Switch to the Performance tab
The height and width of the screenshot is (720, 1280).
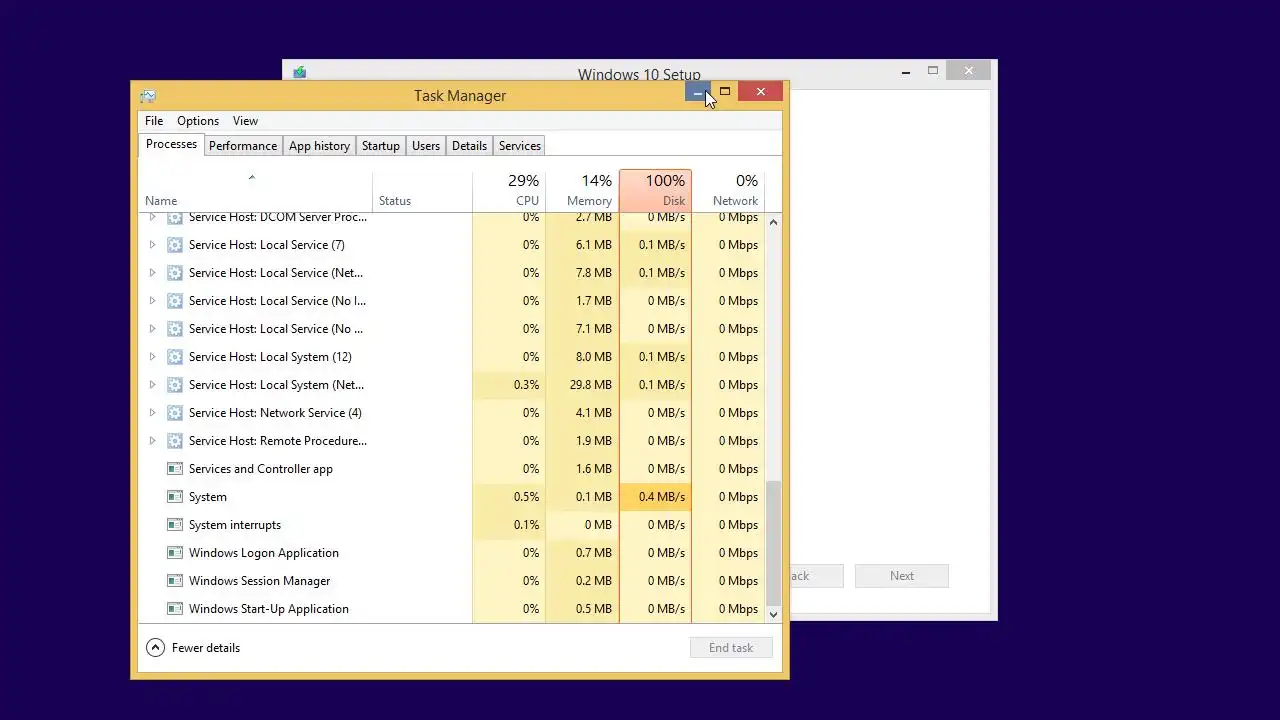pos(243,146)
